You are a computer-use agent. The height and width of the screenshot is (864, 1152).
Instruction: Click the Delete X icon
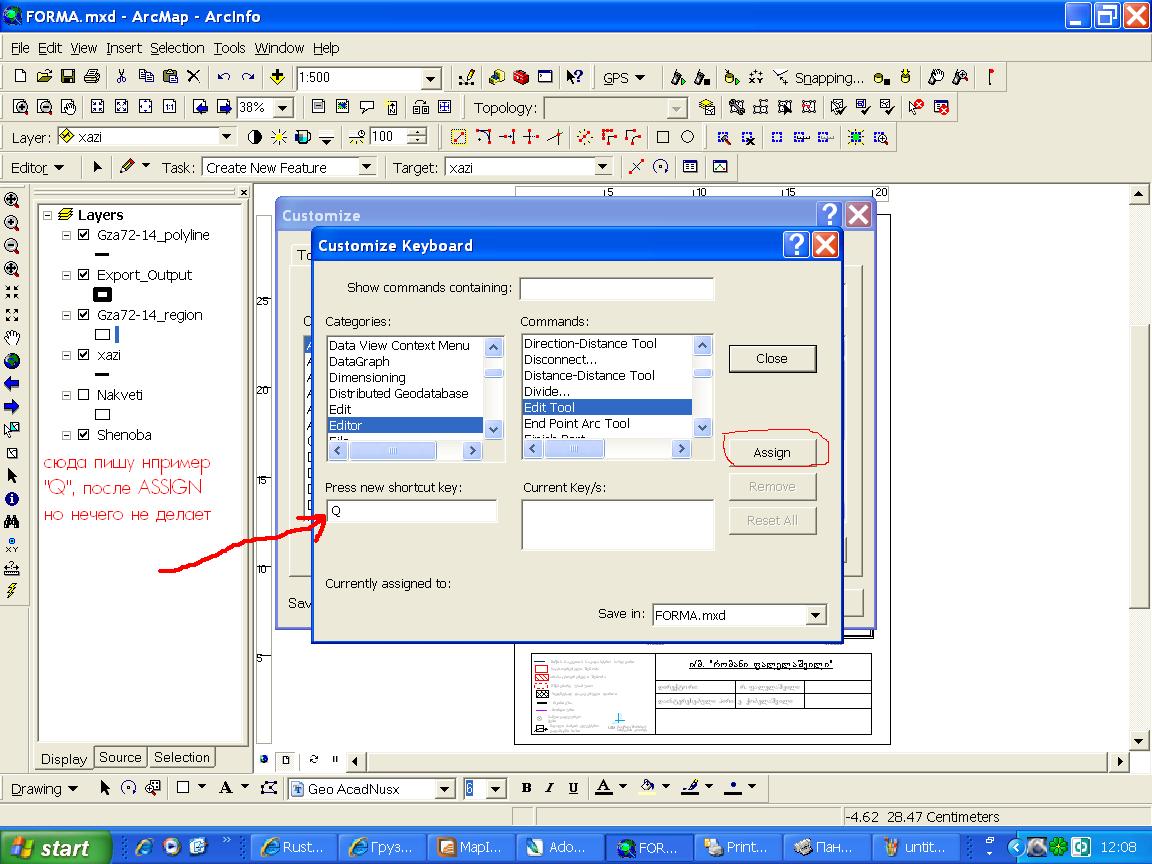click(193, 76)
